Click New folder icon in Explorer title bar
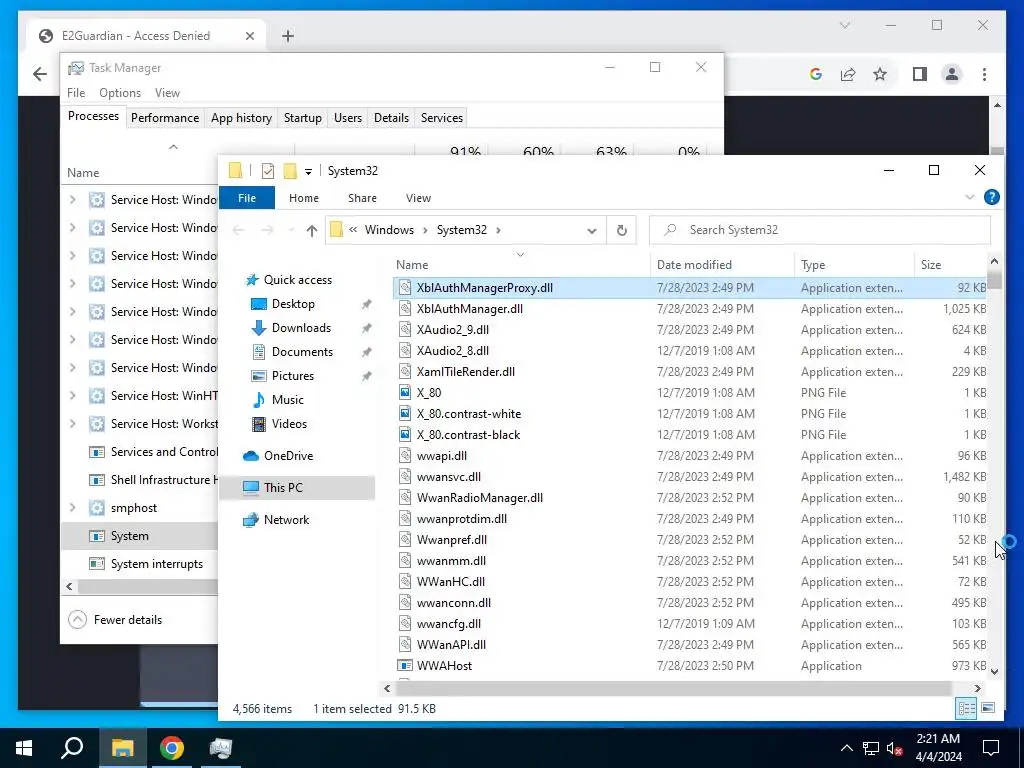This screenshot has width=1024, height=768. pos(290,171)
